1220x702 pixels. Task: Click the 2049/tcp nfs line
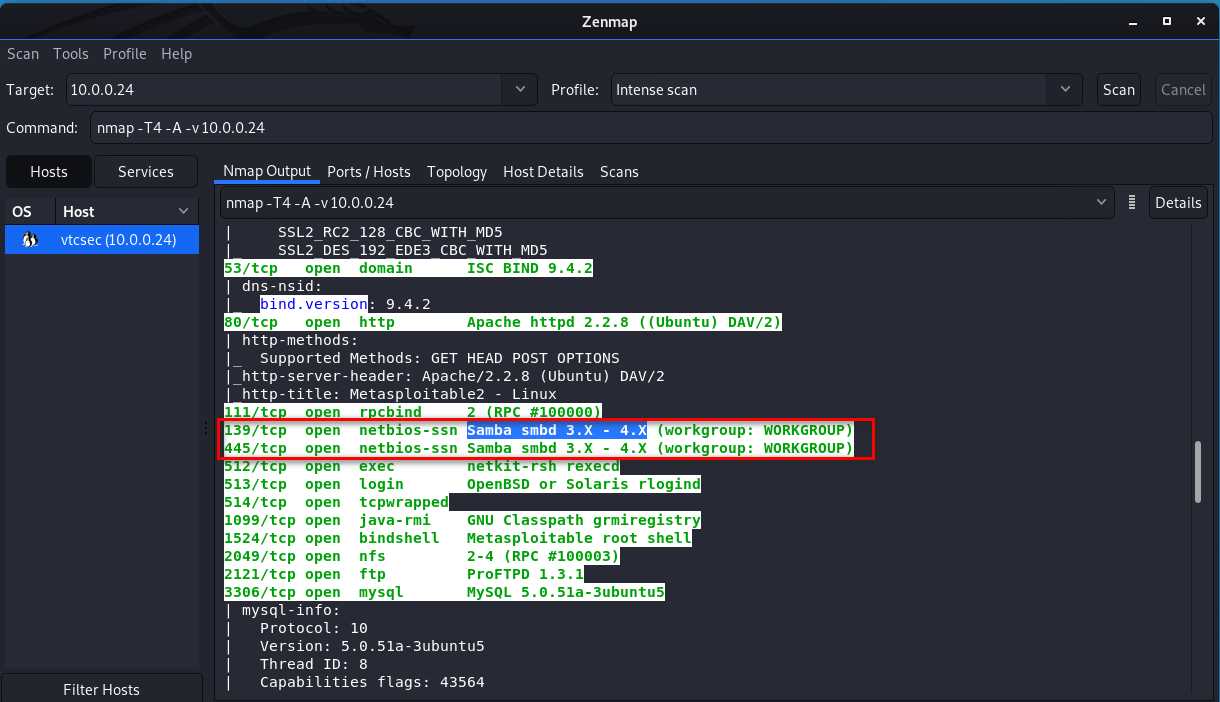click(422, 556)
